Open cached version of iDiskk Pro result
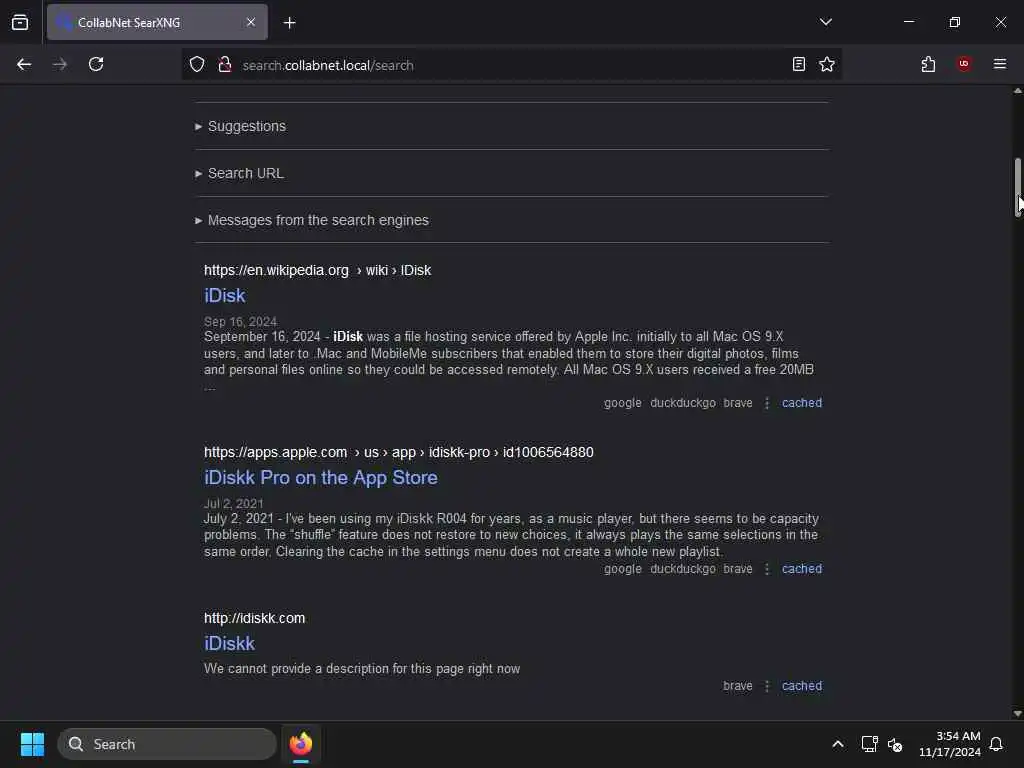 802,569
